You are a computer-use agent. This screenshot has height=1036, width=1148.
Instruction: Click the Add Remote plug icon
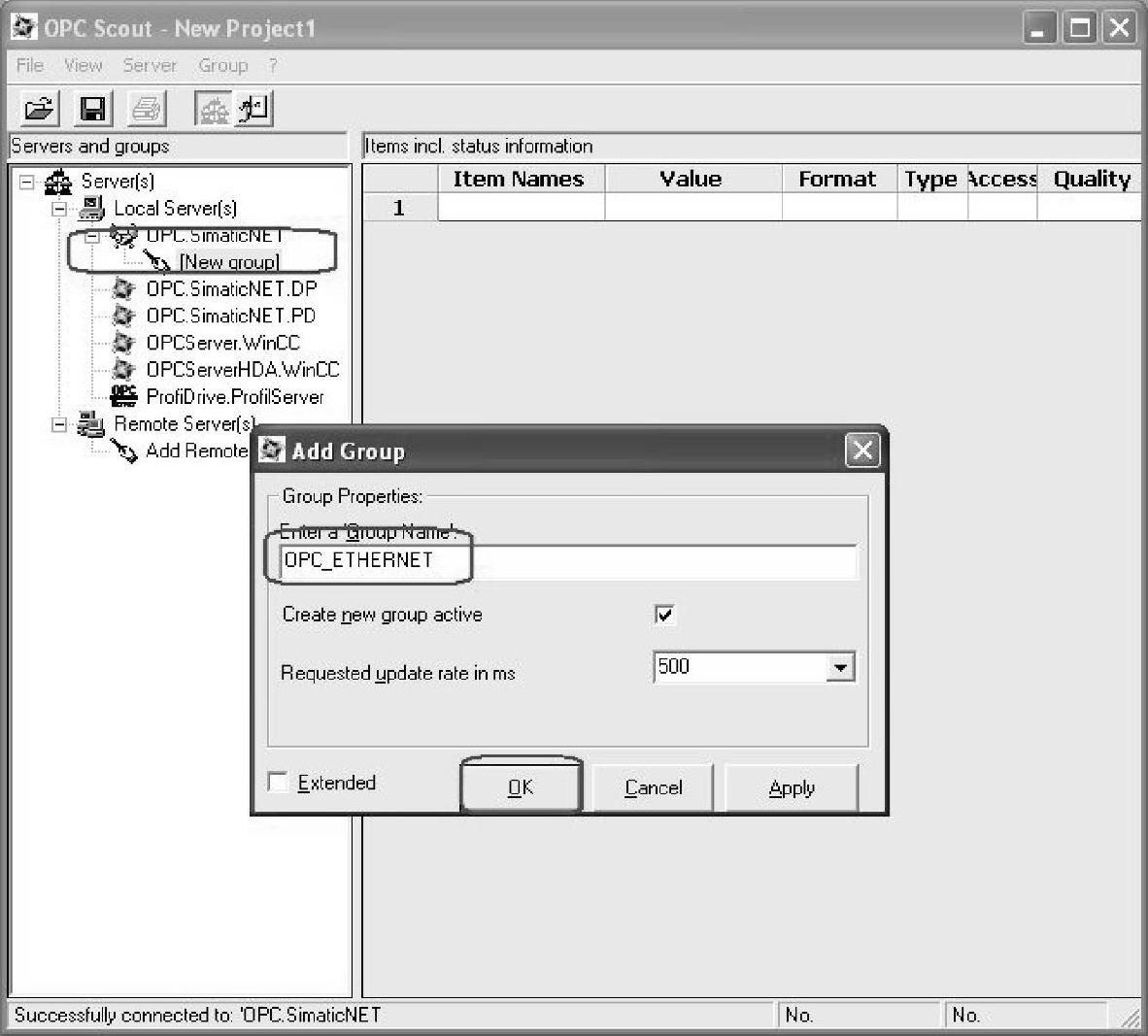click(x=123, y=451)
